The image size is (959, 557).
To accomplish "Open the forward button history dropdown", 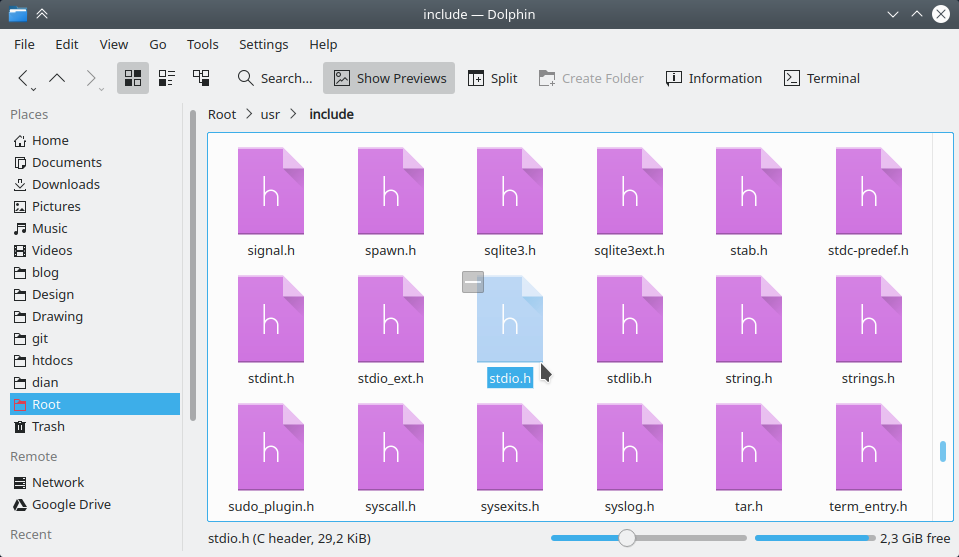I will (x=102, y=89).
